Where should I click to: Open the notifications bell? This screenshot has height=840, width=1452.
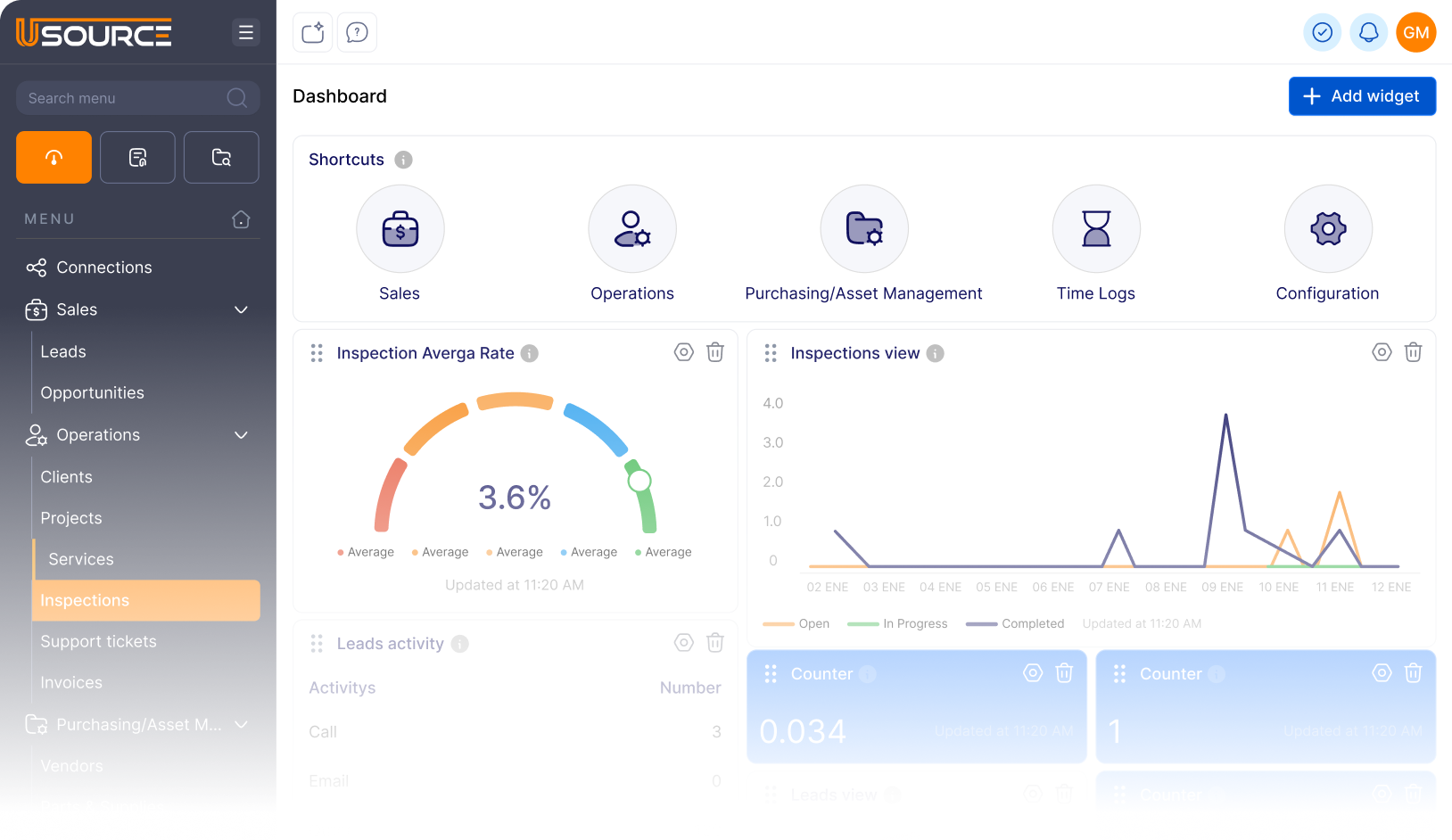tap(1369, 33)
